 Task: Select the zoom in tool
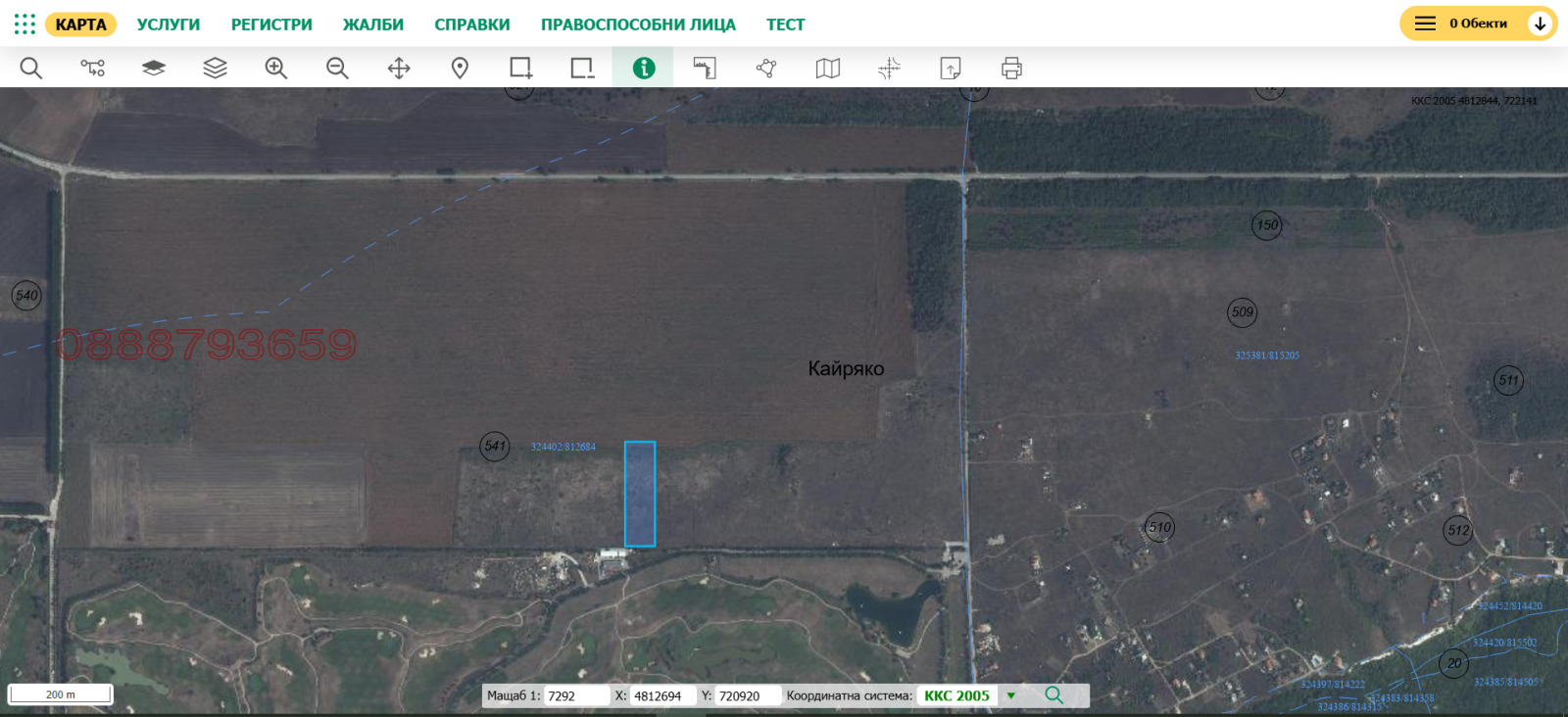point(276,68)
